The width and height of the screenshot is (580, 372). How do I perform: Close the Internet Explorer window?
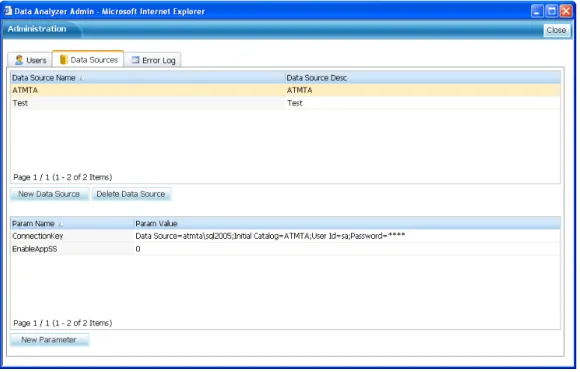tap(566, 11)
